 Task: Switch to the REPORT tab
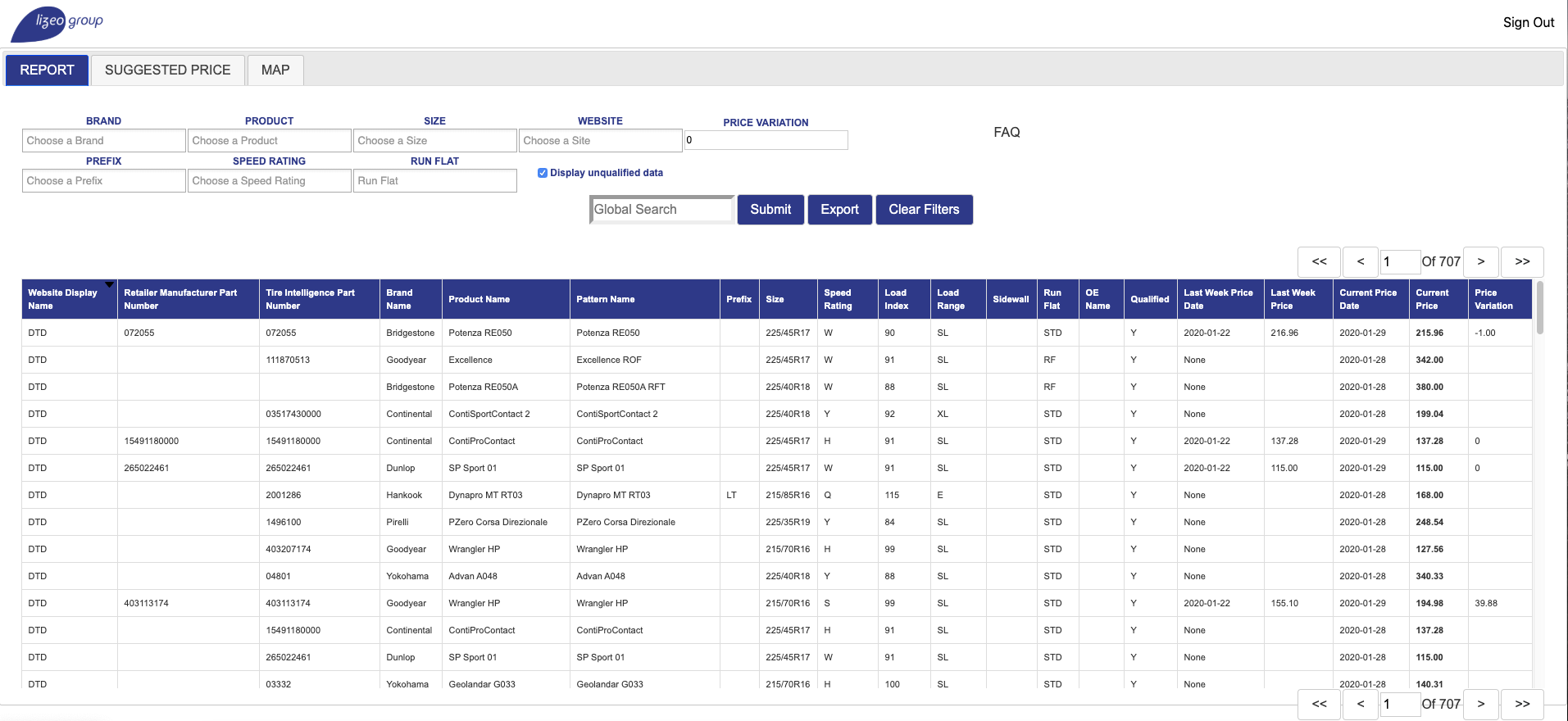47,70
